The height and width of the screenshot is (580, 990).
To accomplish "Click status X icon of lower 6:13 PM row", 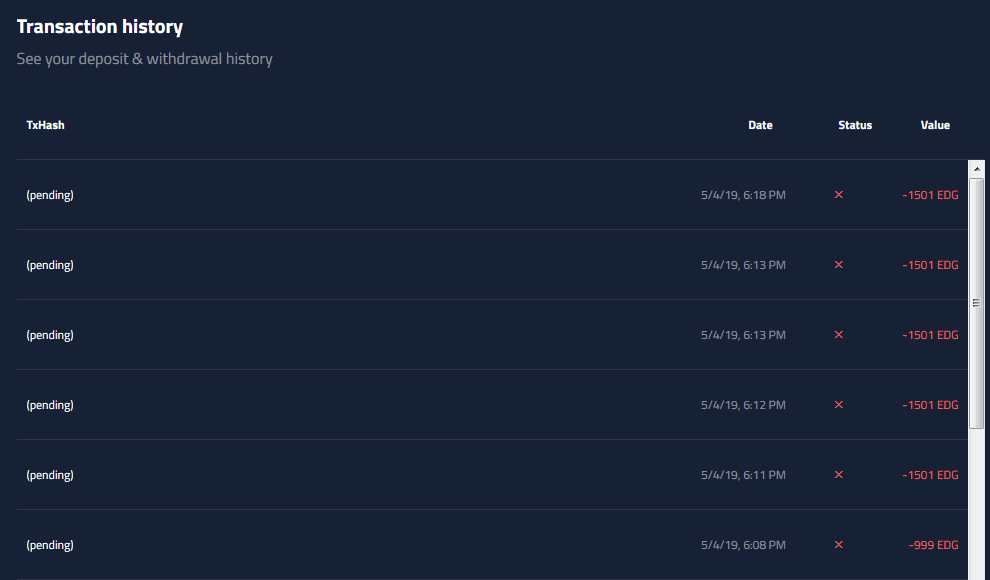I will [x=838, y=335].
